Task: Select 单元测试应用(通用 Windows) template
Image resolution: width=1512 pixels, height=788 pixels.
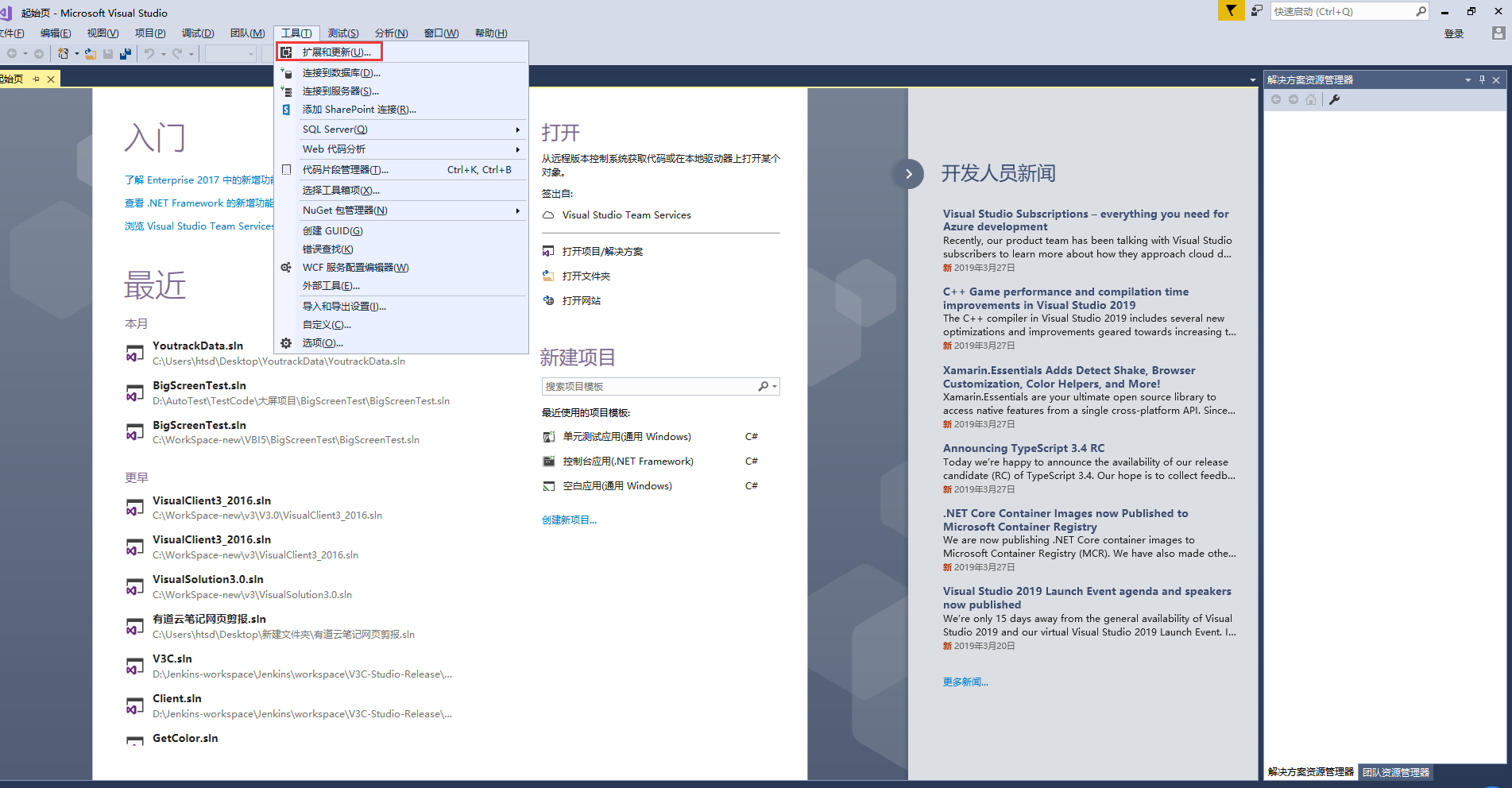Action: point(627,437)
